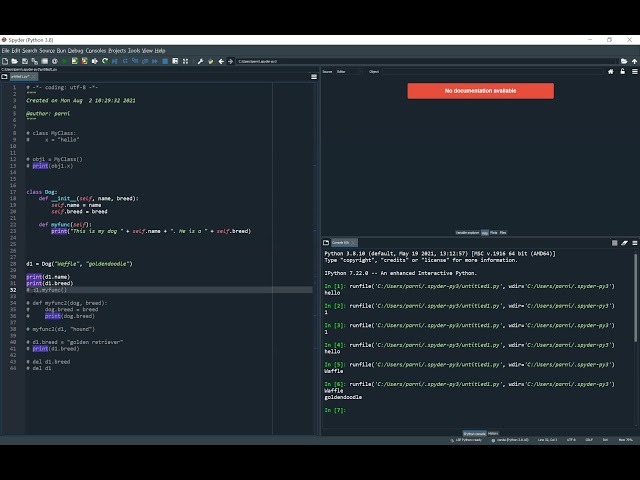The image size is (640, 480).
Task: Go back with the left arrow
Action: pos(221,61)
